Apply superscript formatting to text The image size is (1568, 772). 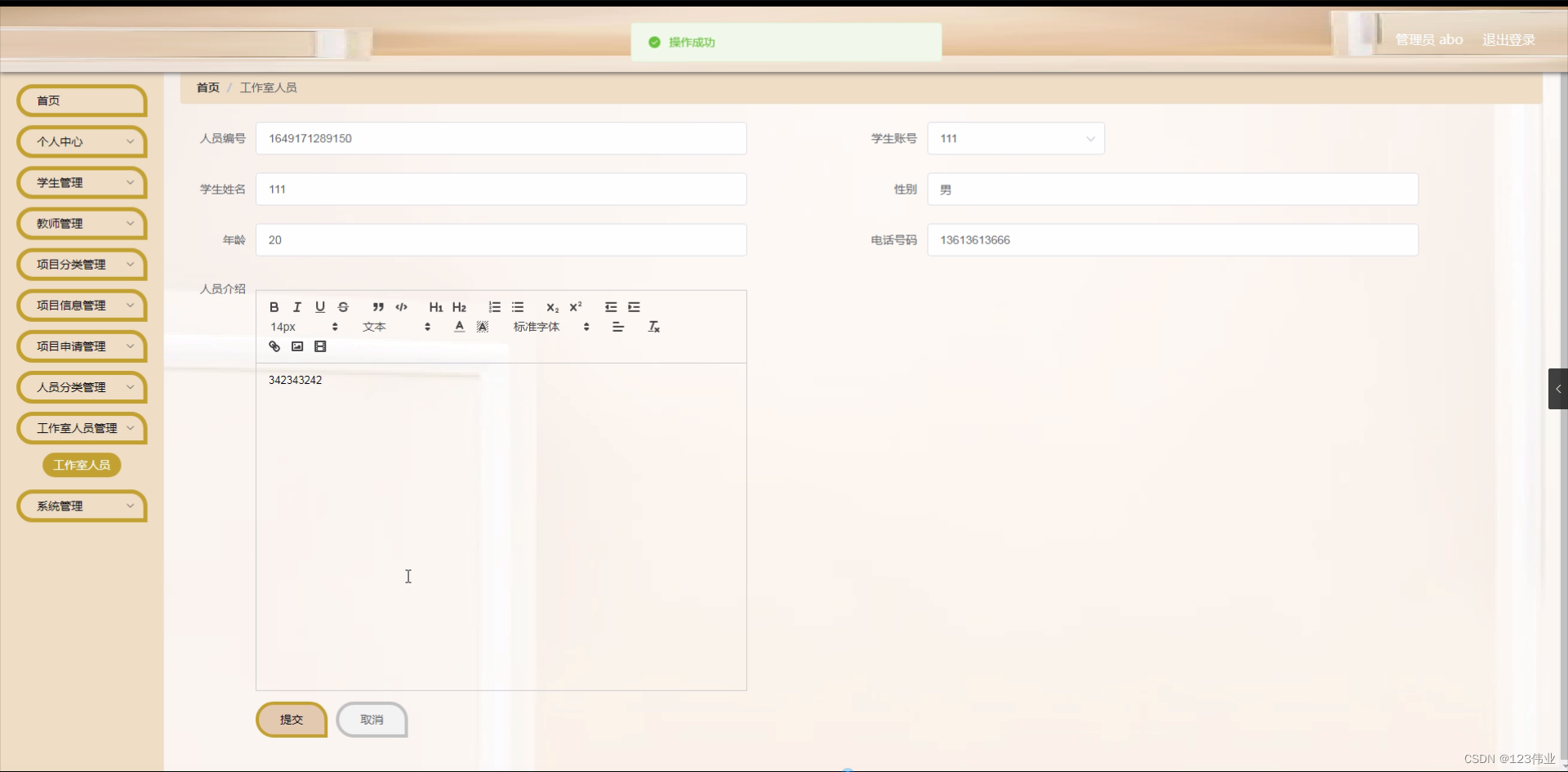tap(577, 307)
